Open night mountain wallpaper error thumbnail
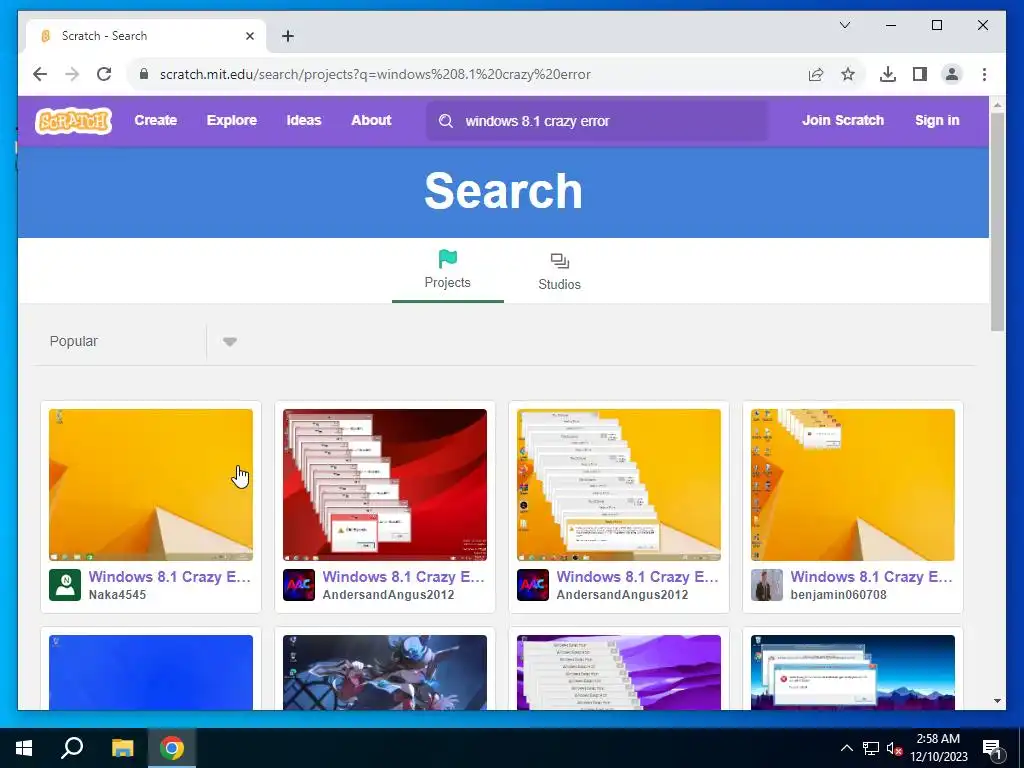The height and width of the screenshot is (768, 1024). tap(853, 673)
